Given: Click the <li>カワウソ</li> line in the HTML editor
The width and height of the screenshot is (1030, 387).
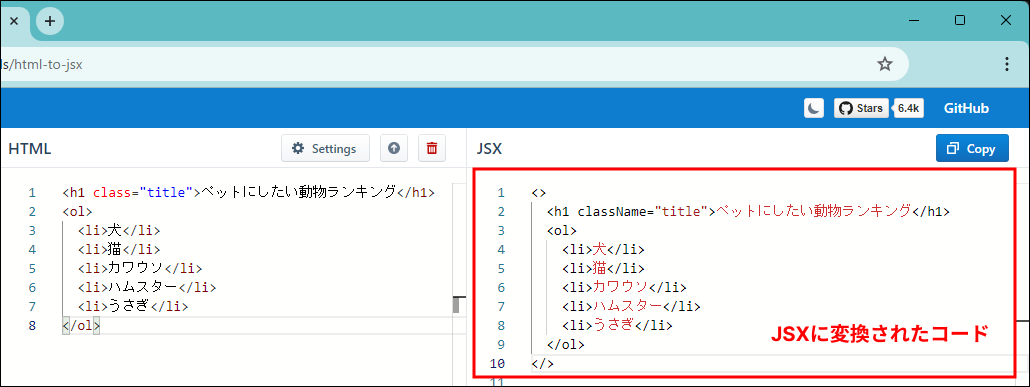Looking at the screenshot, I should click(140, 269).
